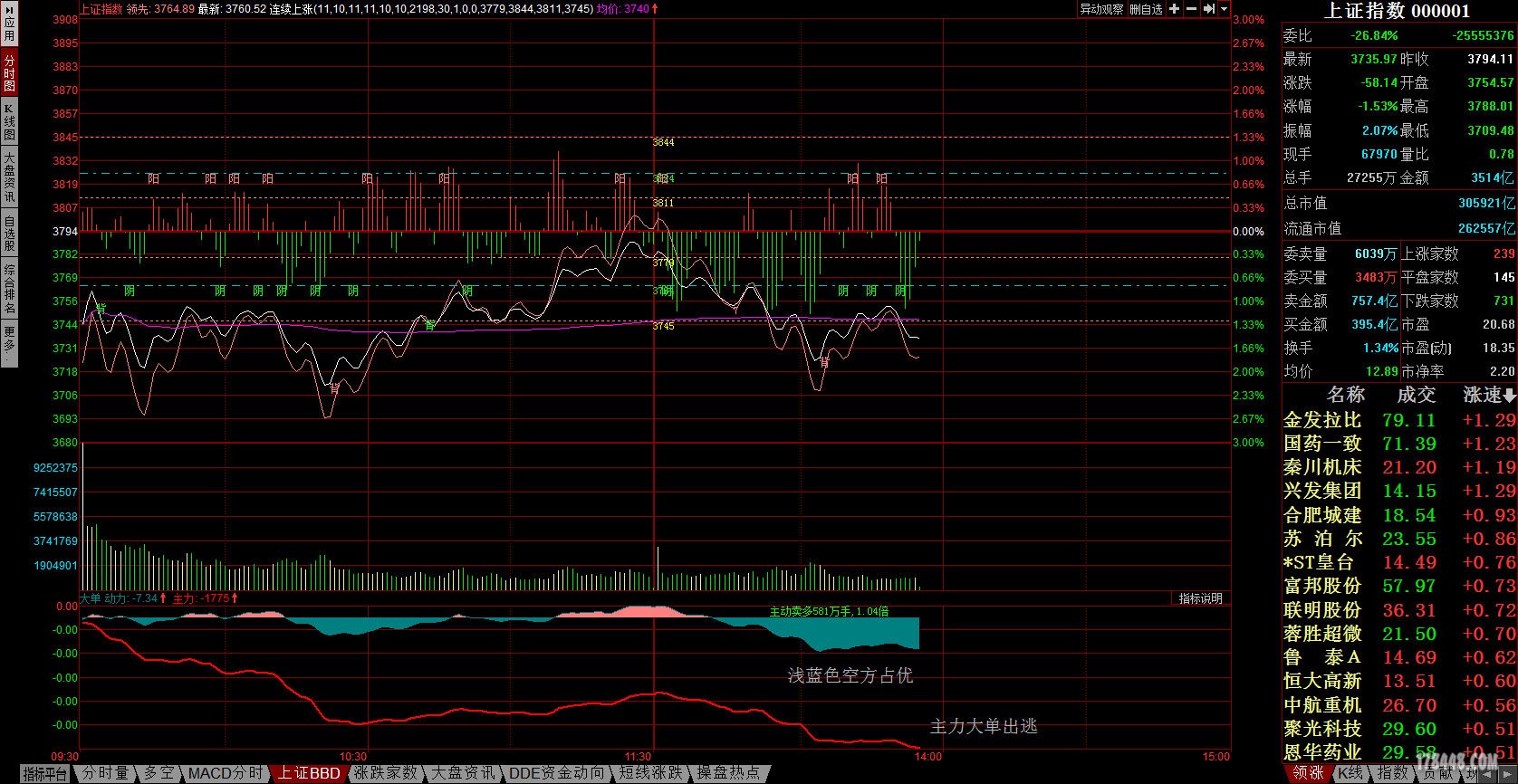Switch to the 涨跌家数 tab
The image size is (1518, 784).
[387, 774]
